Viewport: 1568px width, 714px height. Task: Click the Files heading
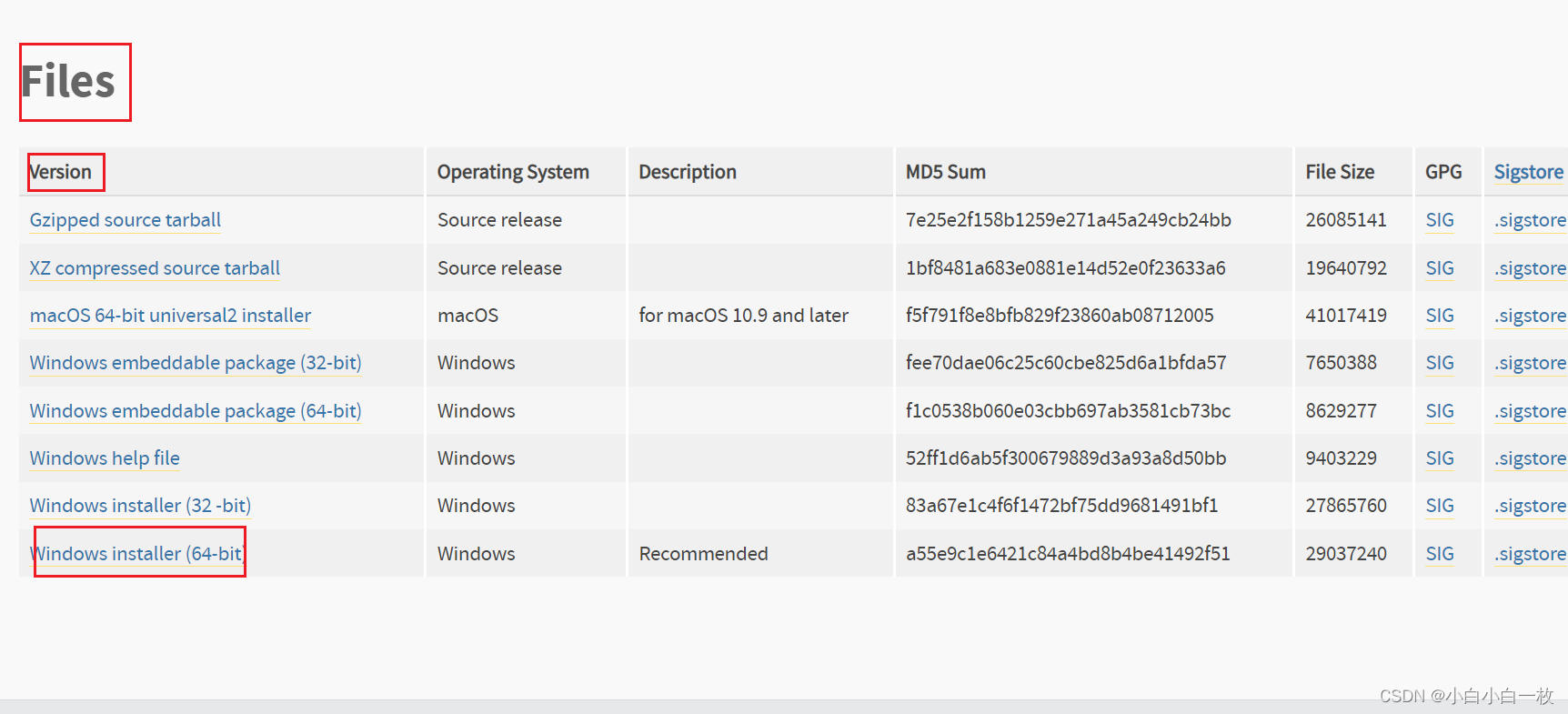68,82
